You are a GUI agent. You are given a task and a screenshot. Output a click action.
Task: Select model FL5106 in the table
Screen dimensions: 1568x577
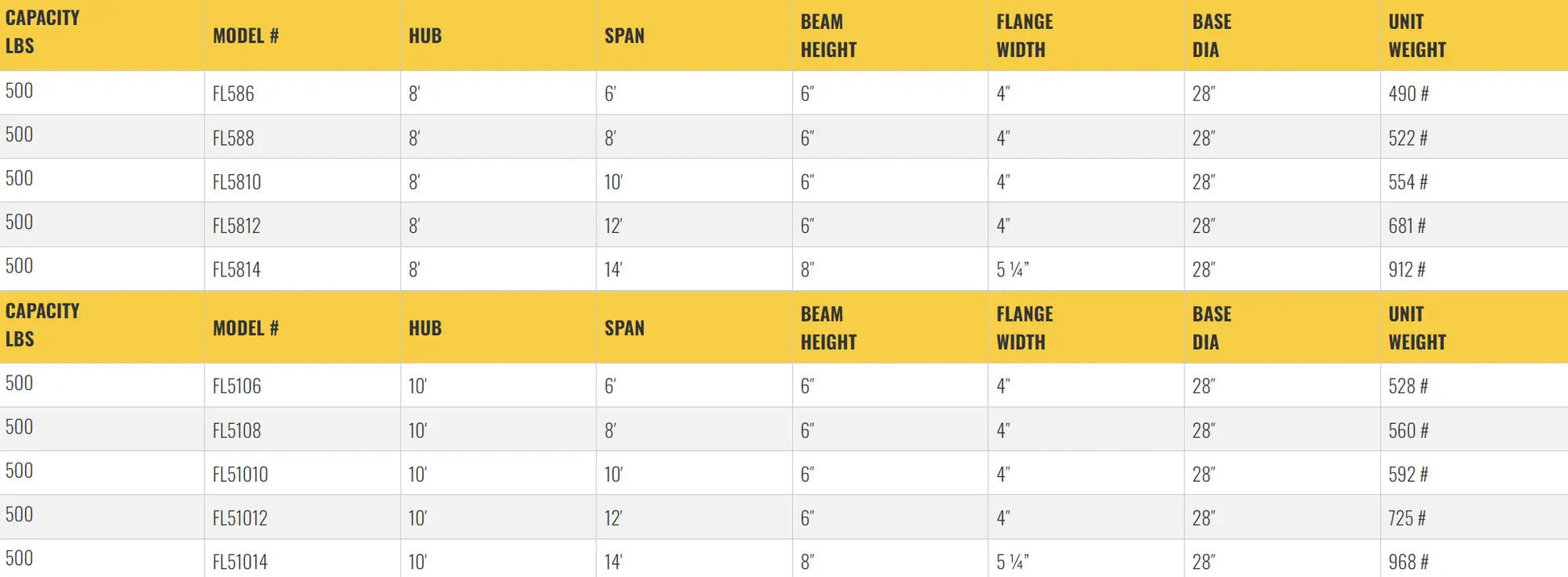237,386
